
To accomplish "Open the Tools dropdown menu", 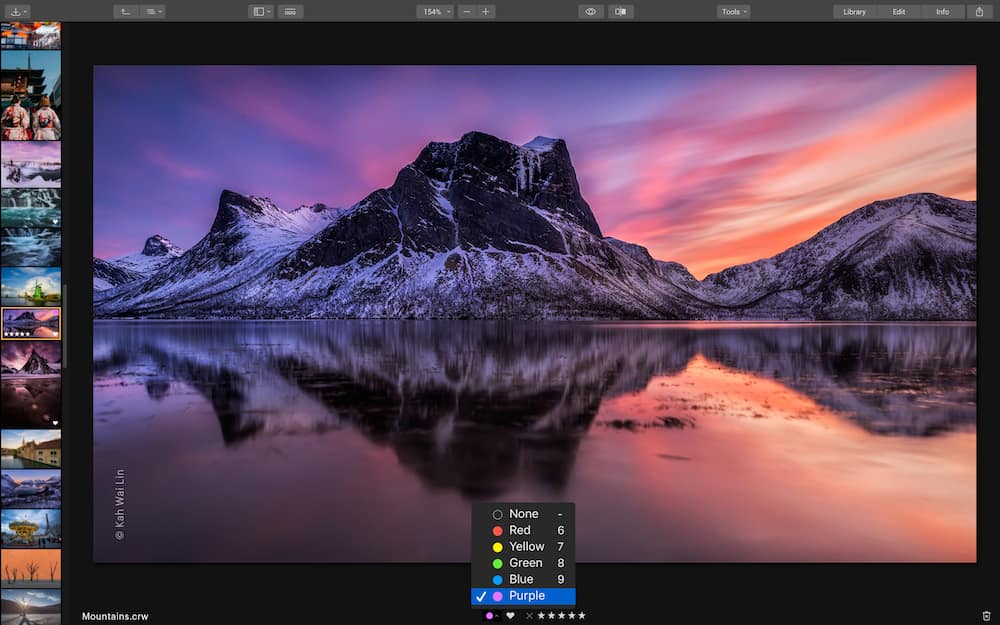I will pos(733,11).
